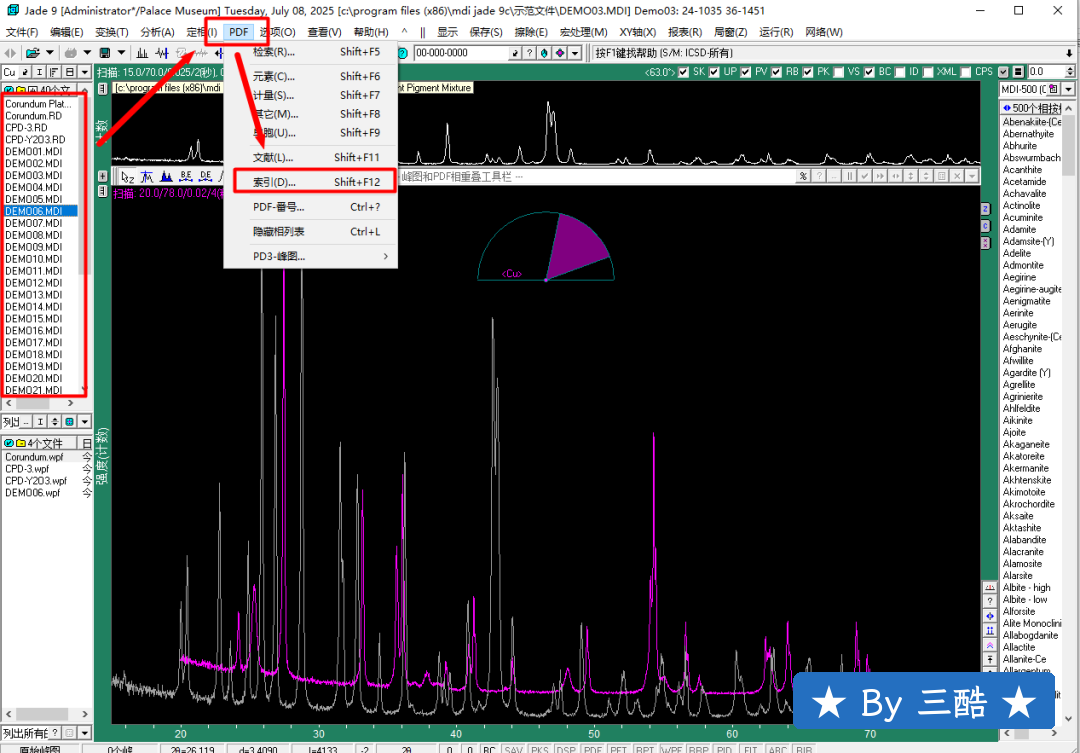The height and width of the screenshot is (753, 1080).
Task: Click the 保存(S) button
Action: [x=486, y=32]
